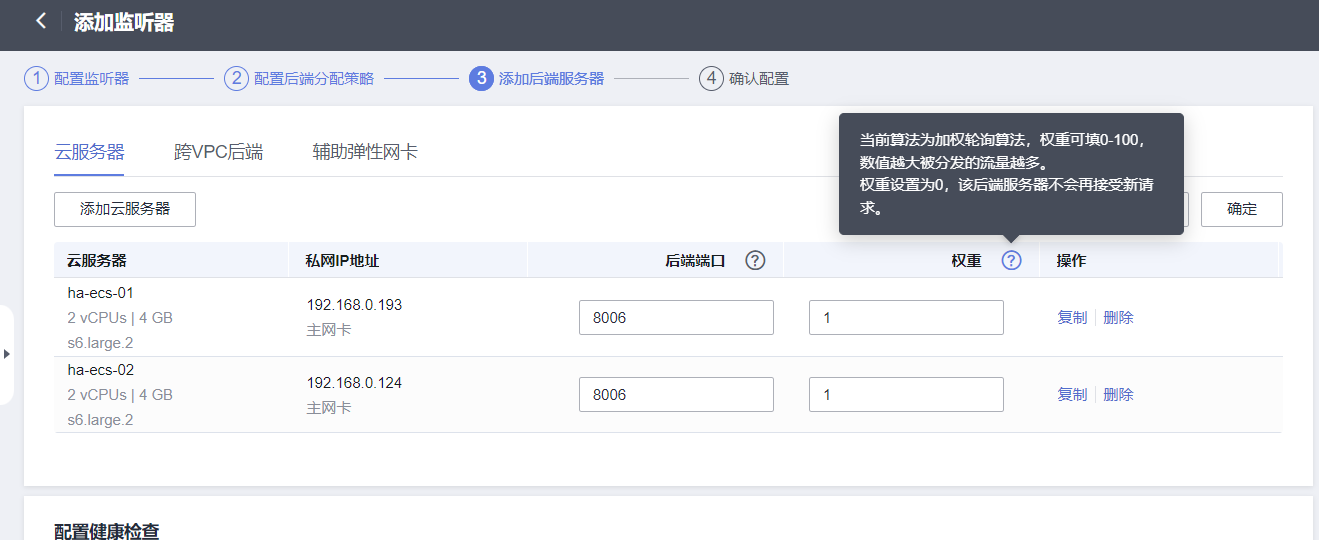This screenshot has width=1319, height=540.
Task: Click step 4 确认配置 indicator
Action: [x=711, y=78]
